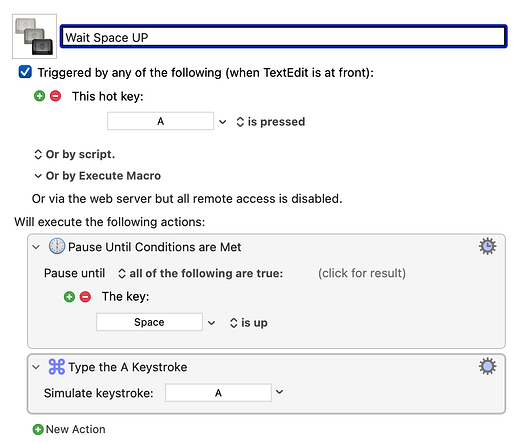517x442 pixels.
Task: Toggle the macro enabled checkbox
Action: [x=25, y=72]
